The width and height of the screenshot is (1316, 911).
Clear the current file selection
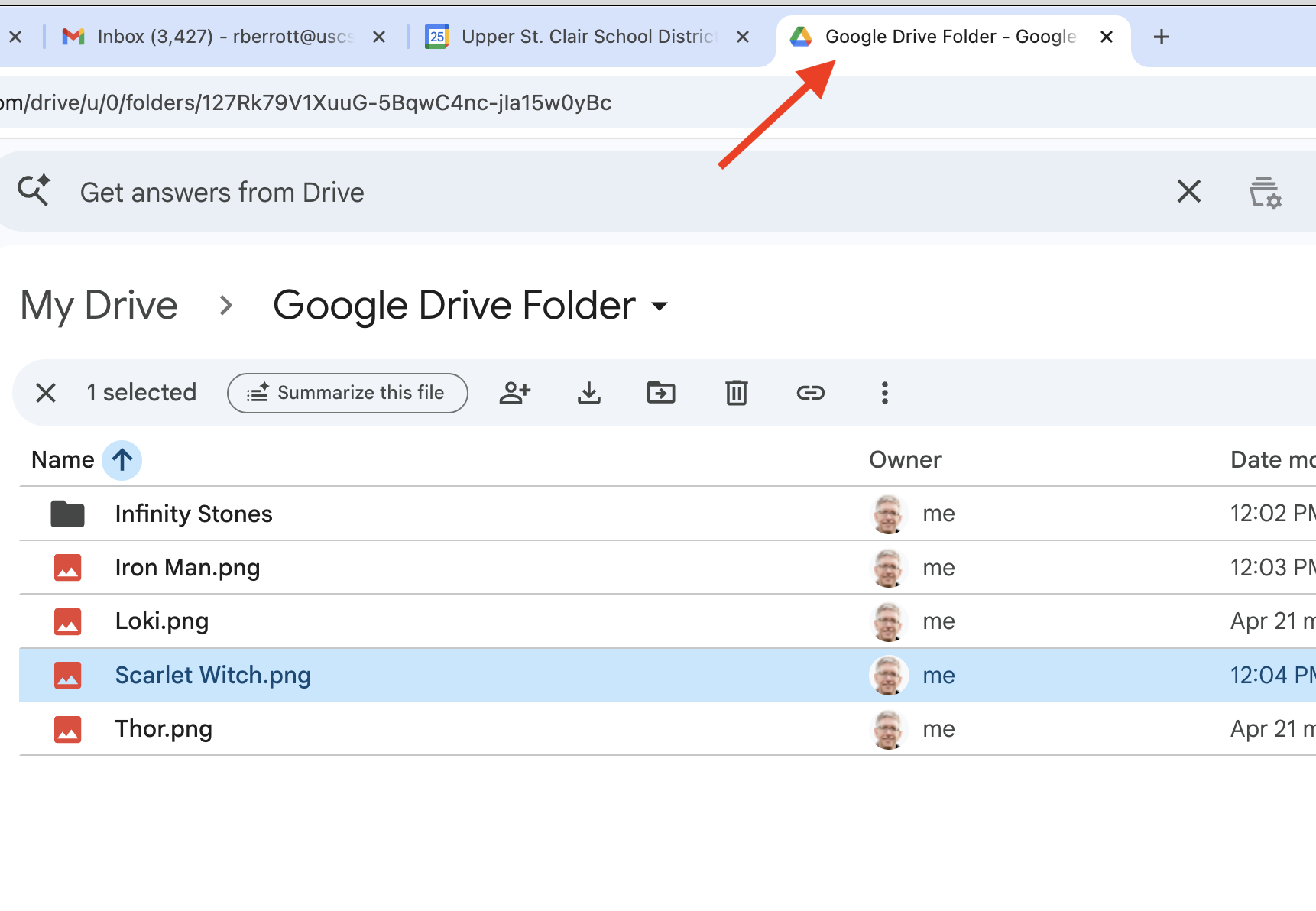pyautogui.click(x=46, y=393)
